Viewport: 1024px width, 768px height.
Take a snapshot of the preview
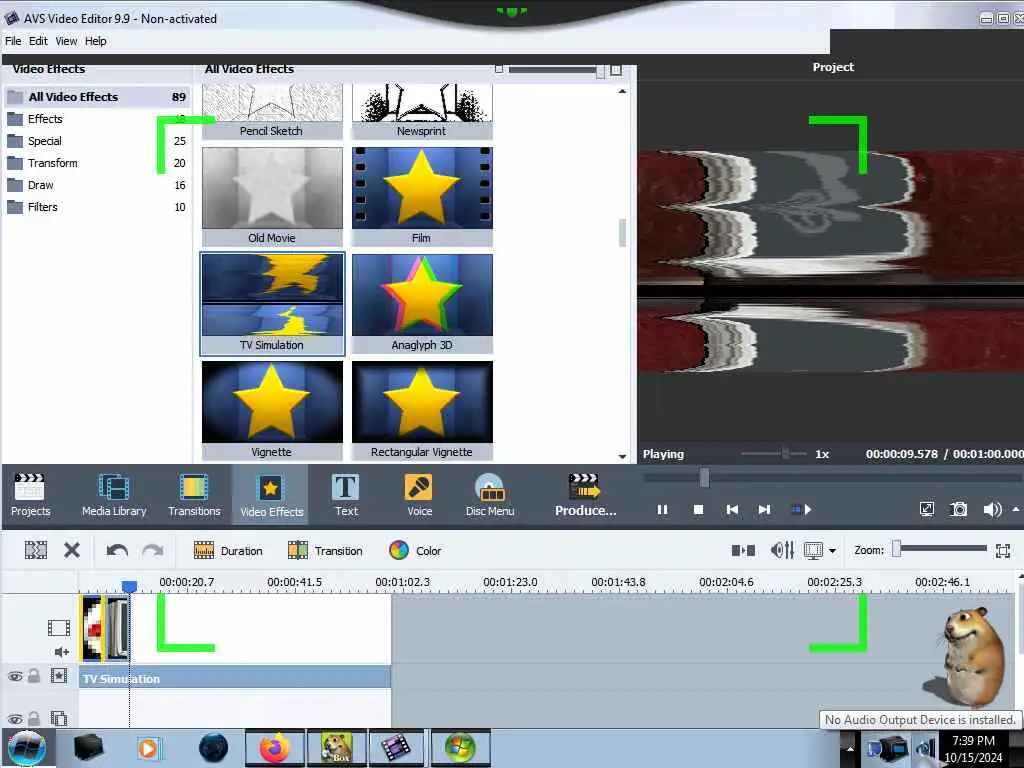(959, 509)
